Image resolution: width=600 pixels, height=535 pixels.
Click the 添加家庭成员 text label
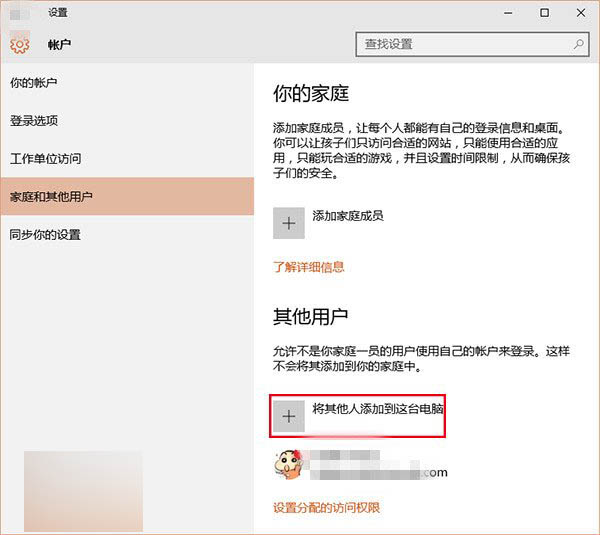(x=348, y=216)
